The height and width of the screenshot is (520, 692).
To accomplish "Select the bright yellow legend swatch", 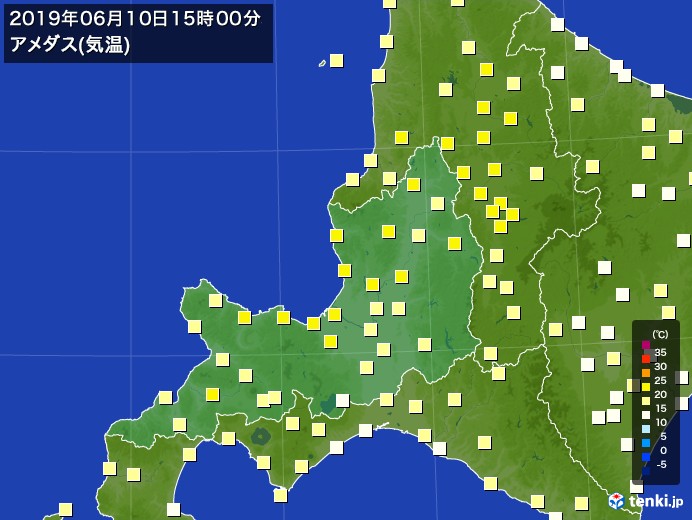I will pos(646,387).
